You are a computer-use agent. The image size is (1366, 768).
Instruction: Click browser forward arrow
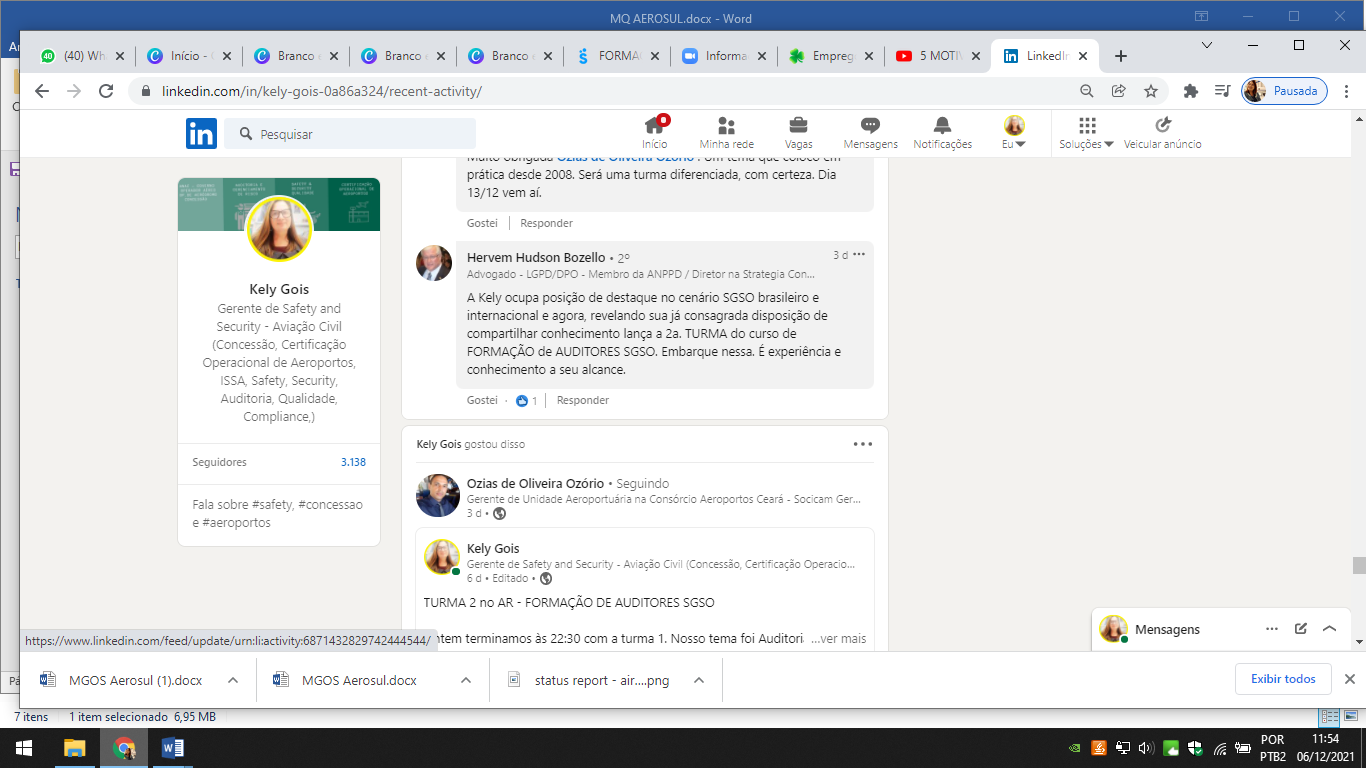pos(73,91)
